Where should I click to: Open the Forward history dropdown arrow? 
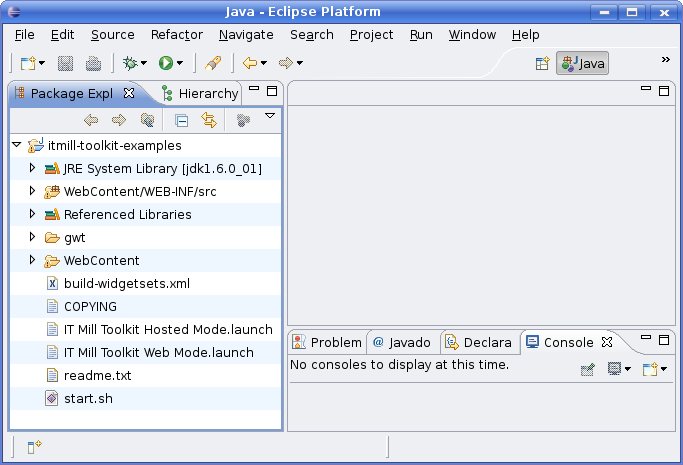pyautogui.click(x=300, y=64)
